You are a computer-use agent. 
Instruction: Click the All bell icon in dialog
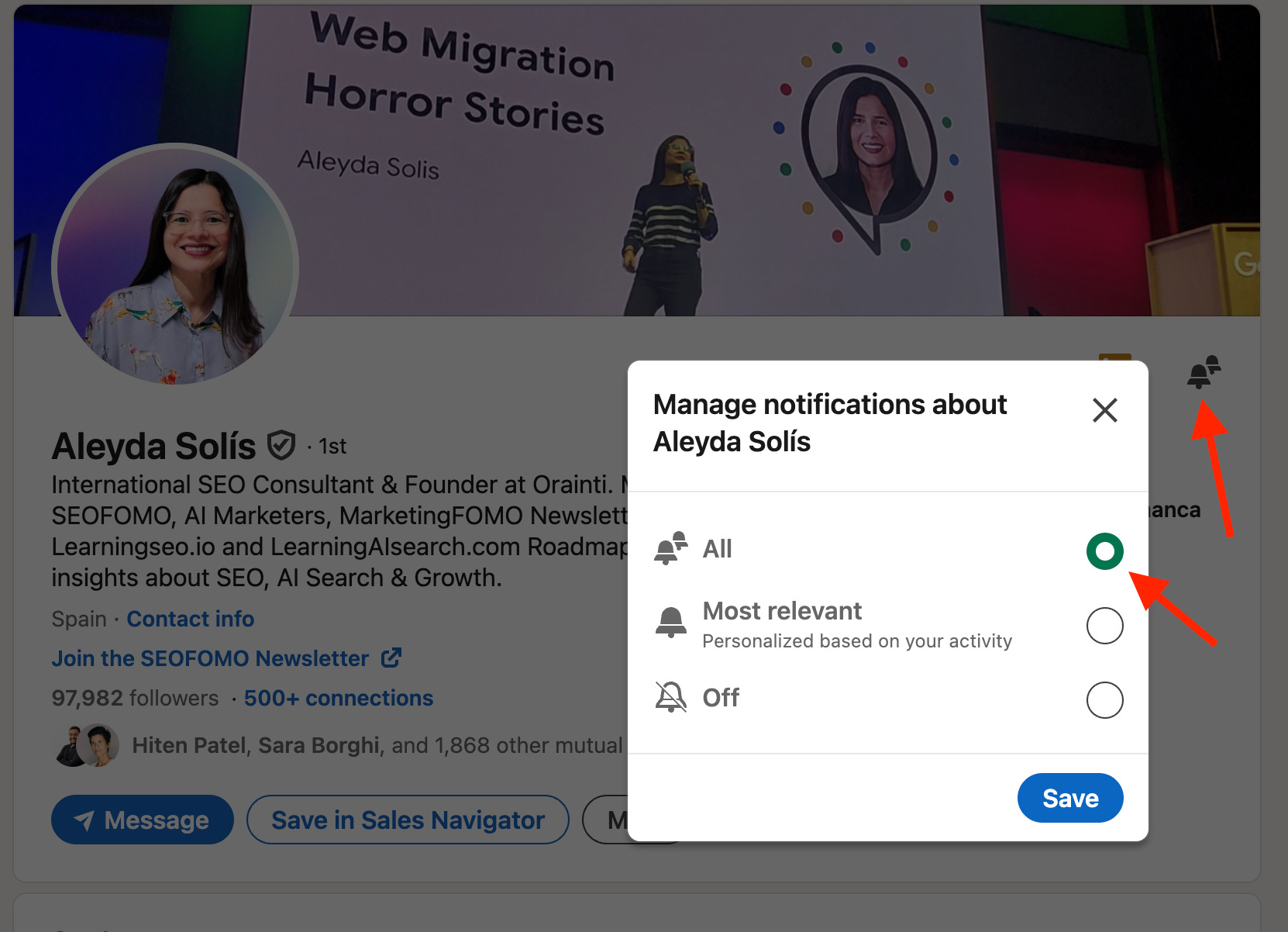(x=671, y=548)
